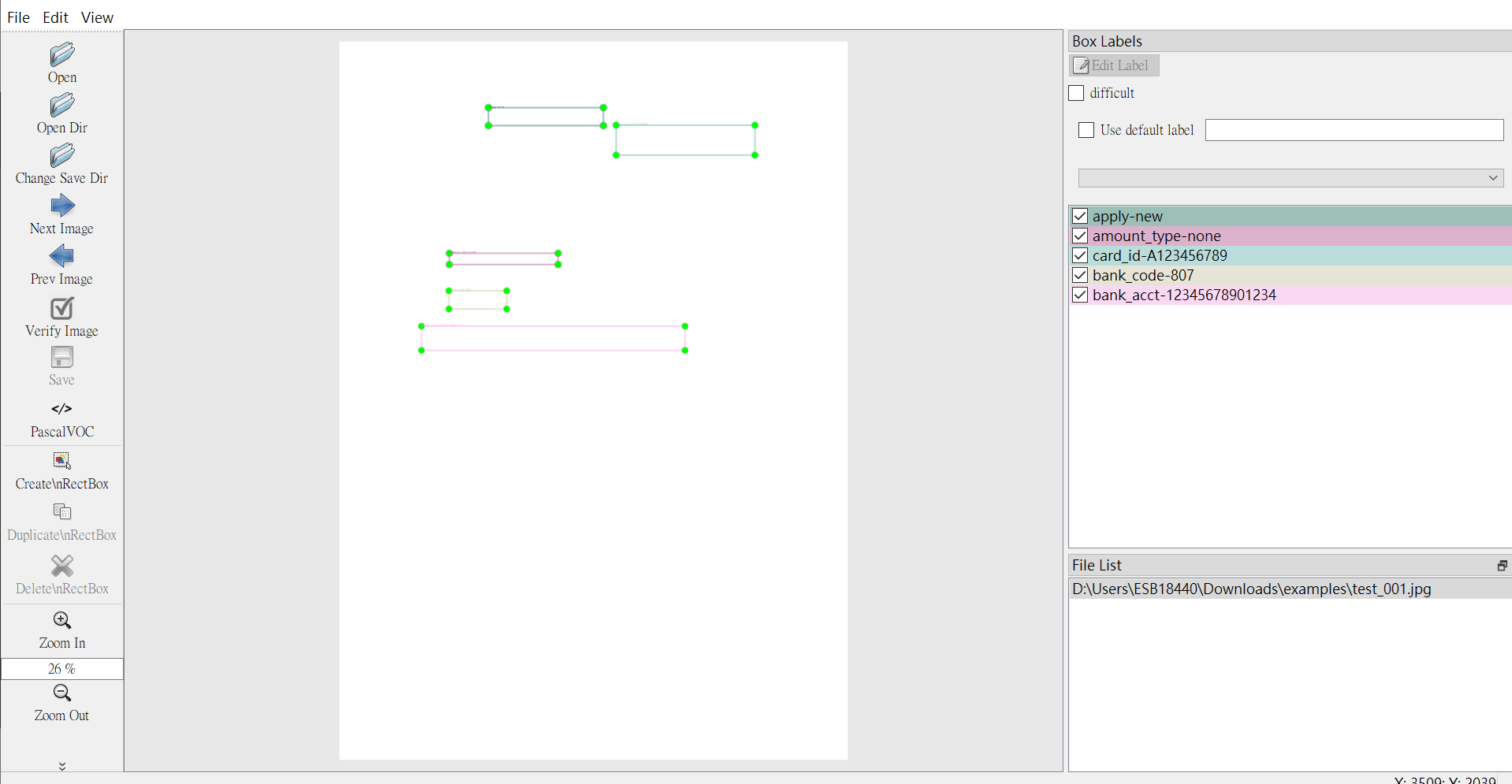Click the Duplicate RectBox icon
The image size is (1512, 784).
coord(62,512)
